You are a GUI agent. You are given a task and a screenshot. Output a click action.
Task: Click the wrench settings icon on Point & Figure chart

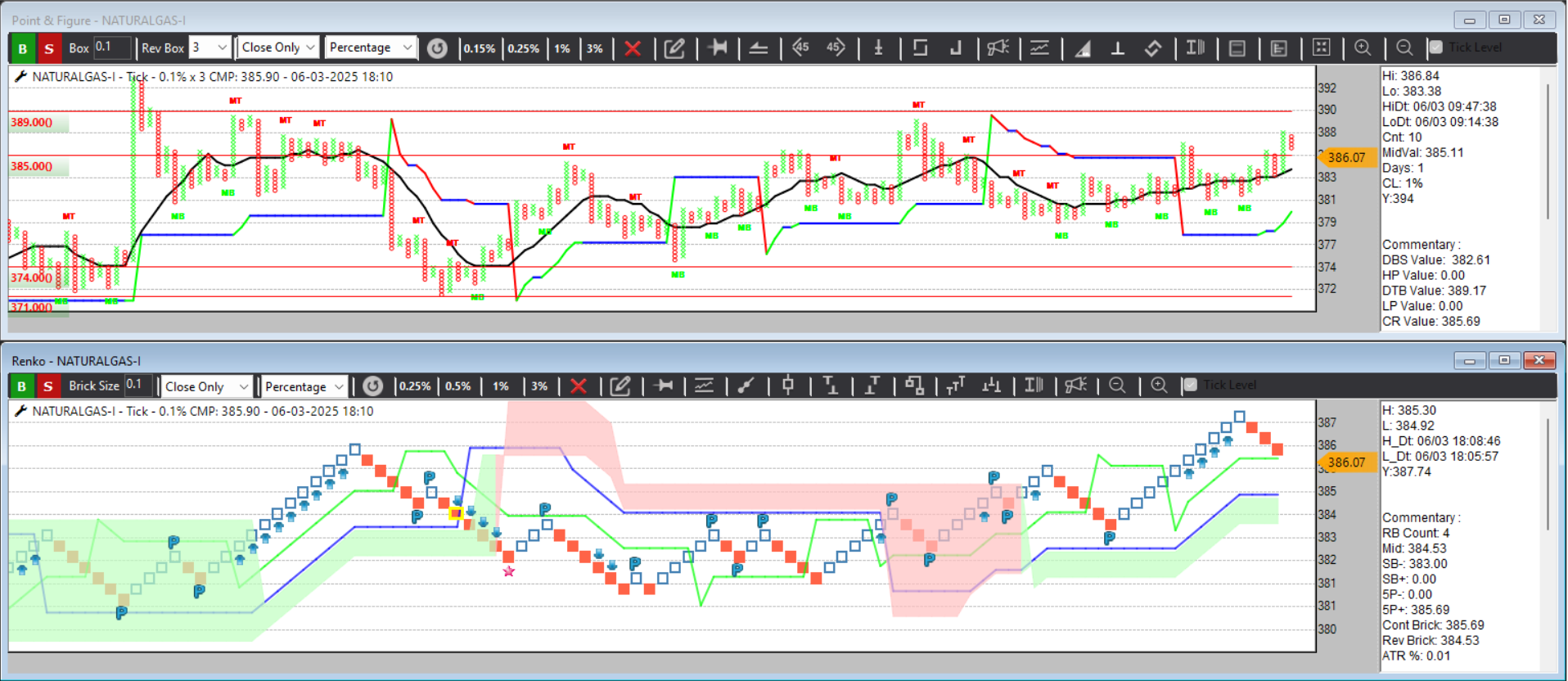(x=20, y=76)
